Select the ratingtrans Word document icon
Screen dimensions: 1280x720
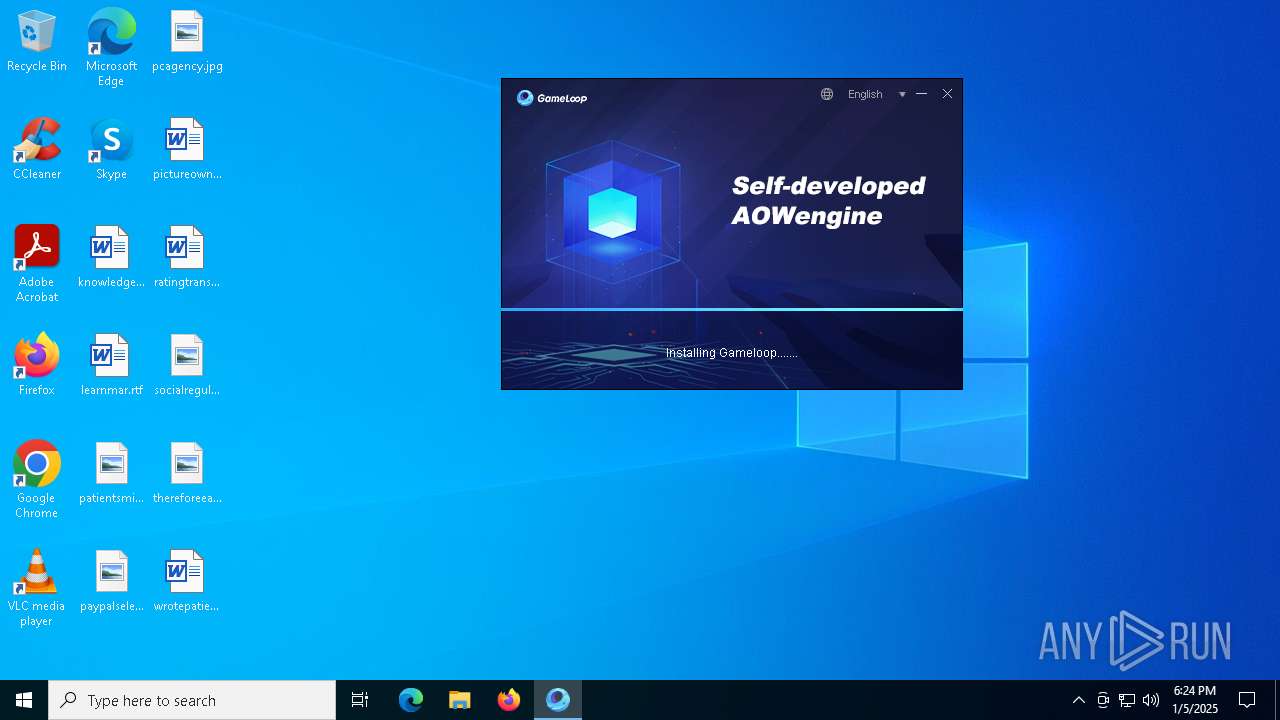point(187,257)
